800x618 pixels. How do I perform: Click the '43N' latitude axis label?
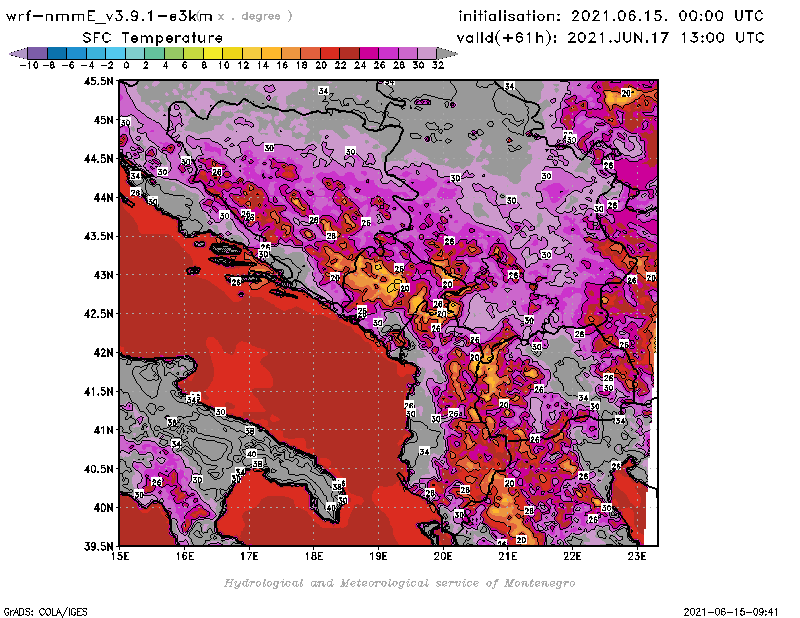pos(104,275)
